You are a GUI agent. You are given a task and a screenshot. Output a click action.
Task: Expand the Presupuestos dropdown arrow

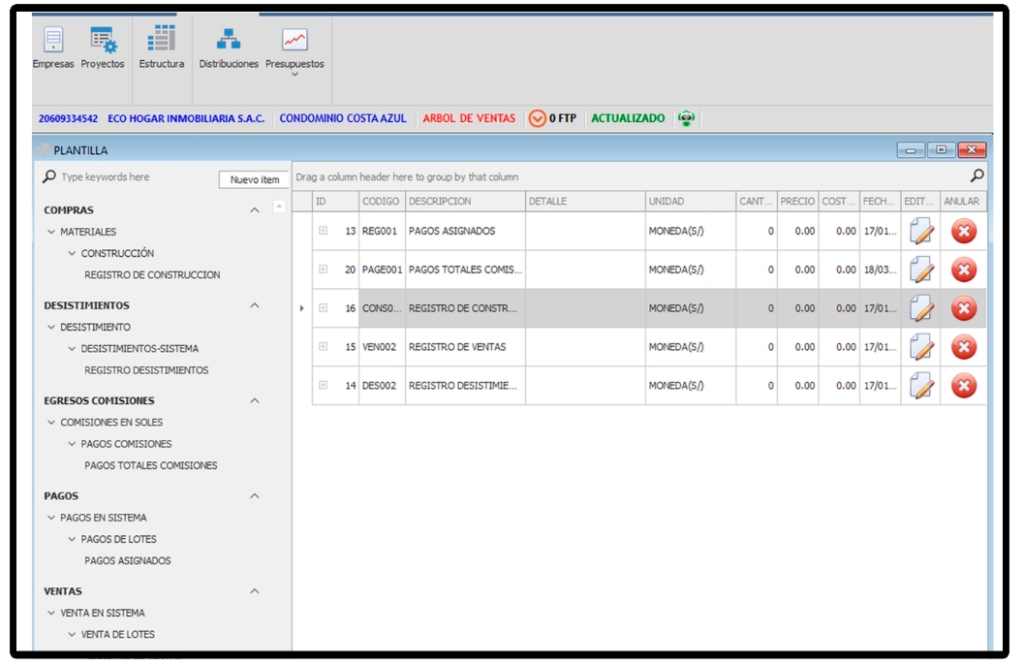point(295,74)
